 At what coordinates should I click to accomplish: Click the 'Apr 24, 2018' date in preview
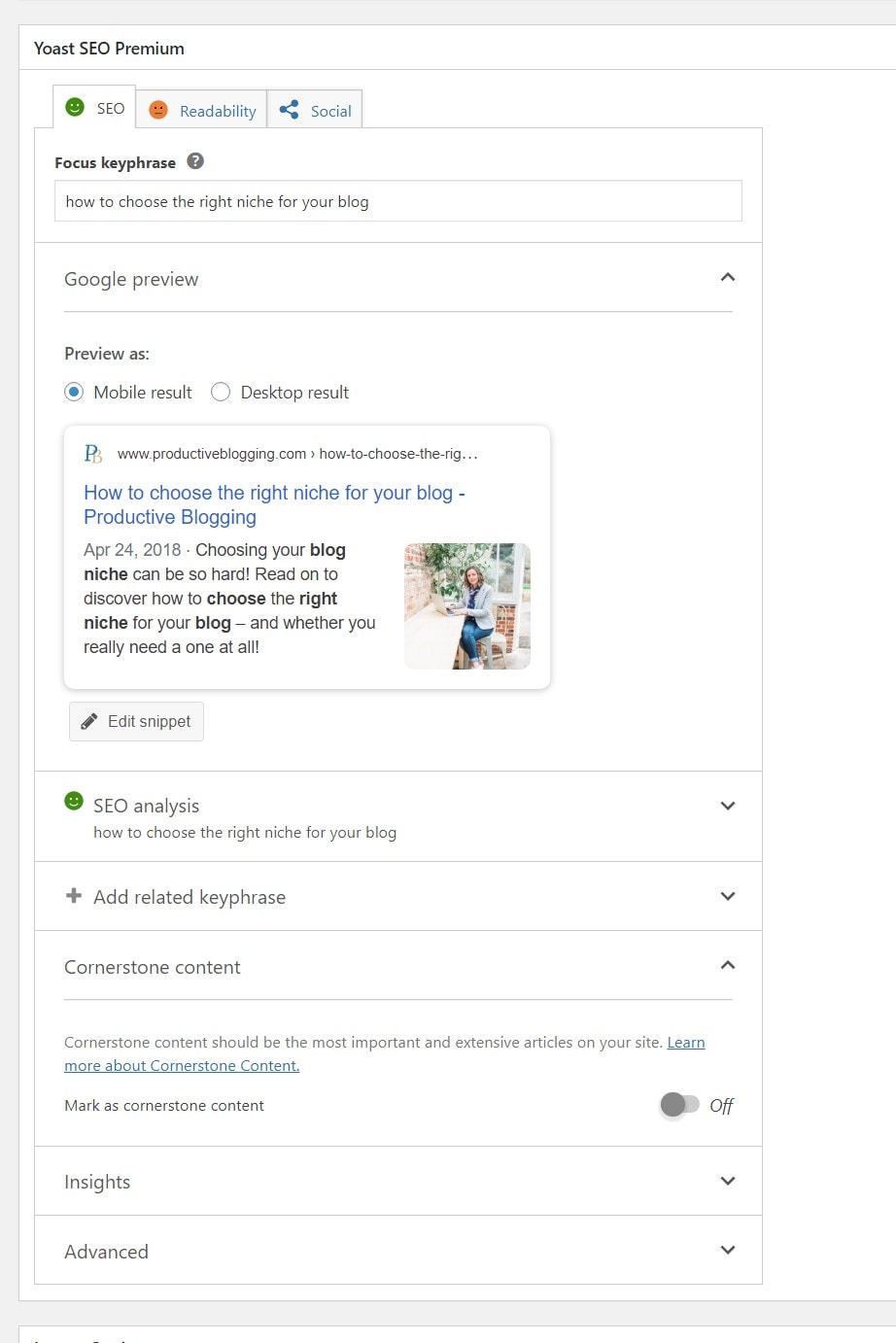132,550
